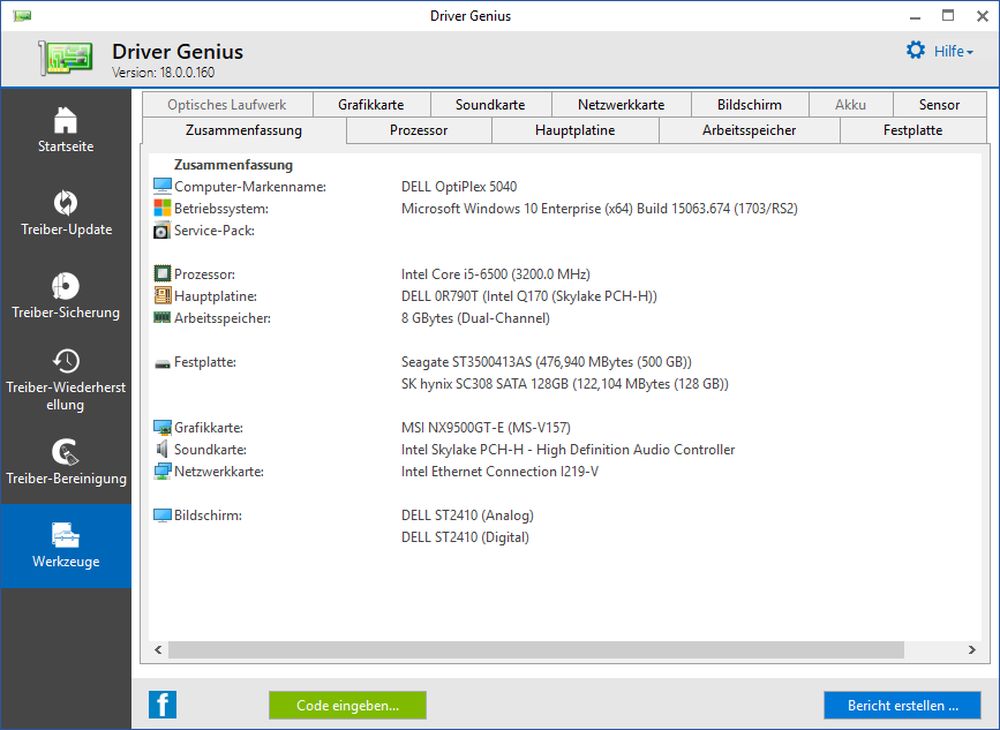Open the Werkzeuge toolbox section

65,535
